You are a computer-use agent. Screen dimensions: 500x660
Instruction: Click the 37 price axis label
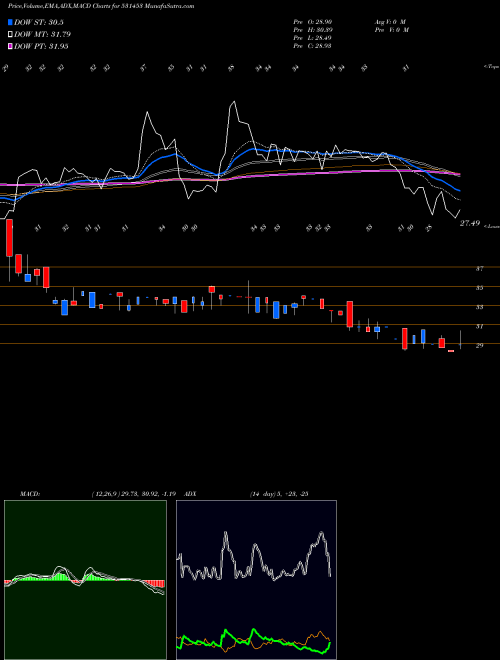(479, 268)
